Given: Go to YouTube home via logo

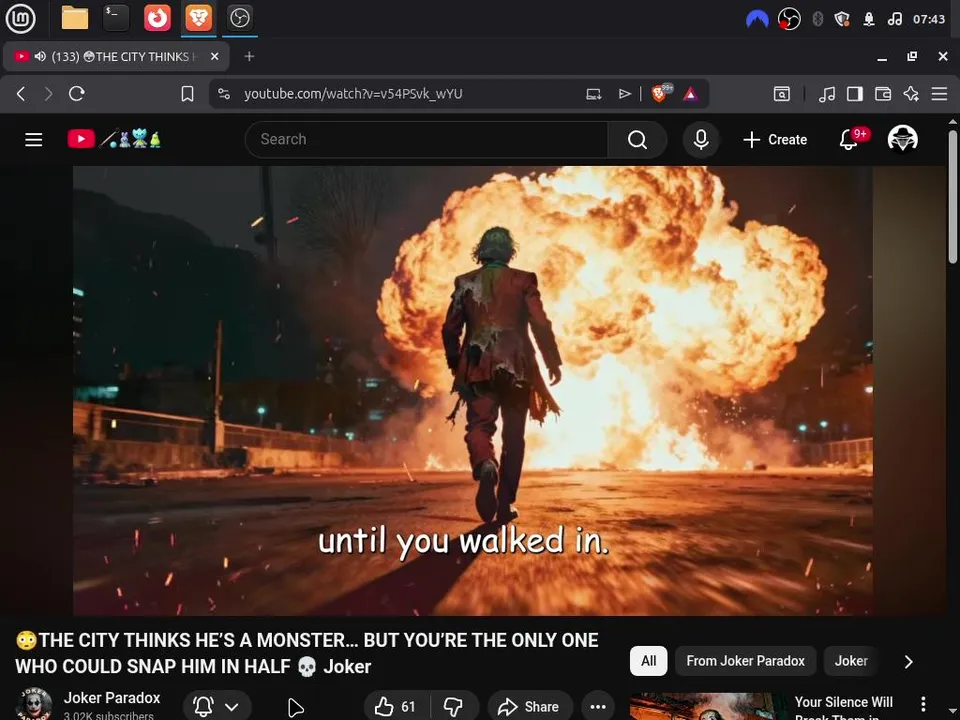Looking at the screenshot, I should (x=114, y=139).
